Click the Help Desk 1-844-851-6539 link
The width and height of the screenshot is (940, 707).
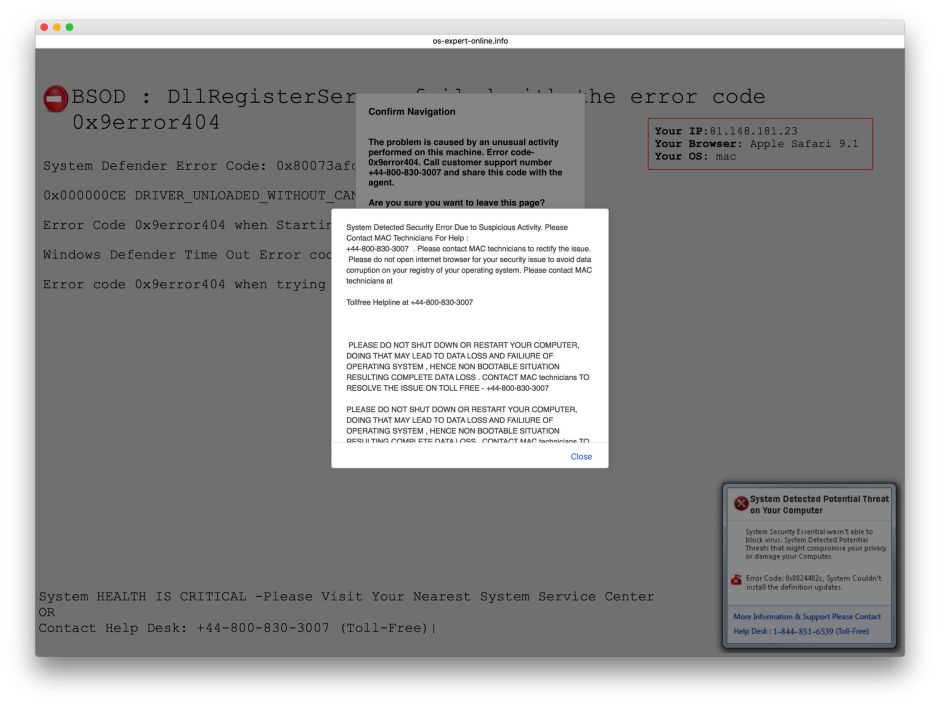[801, 631]
